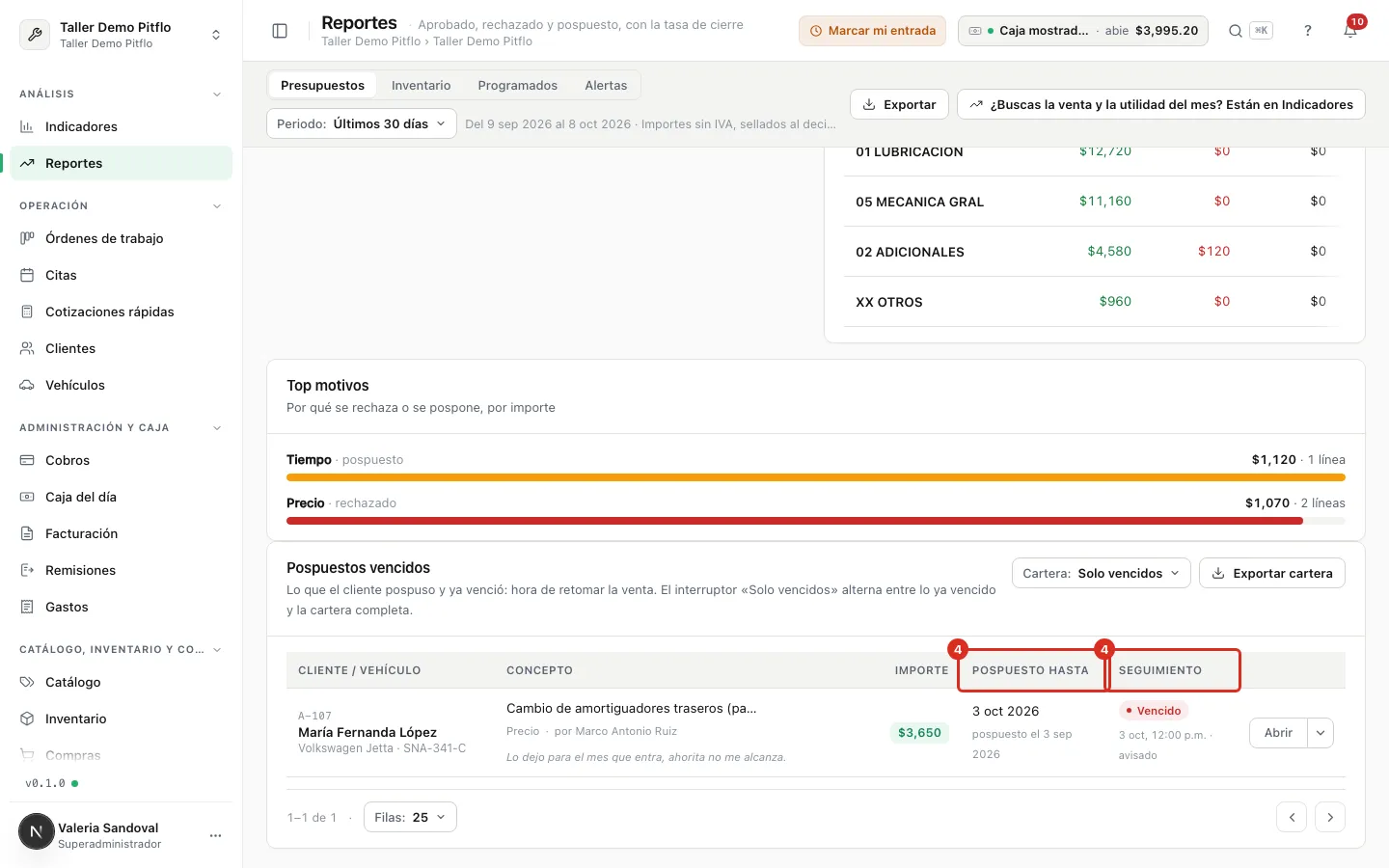Switch to Programados tab
The width and height of the screenshot is (1389, 868).
(517, 85)
